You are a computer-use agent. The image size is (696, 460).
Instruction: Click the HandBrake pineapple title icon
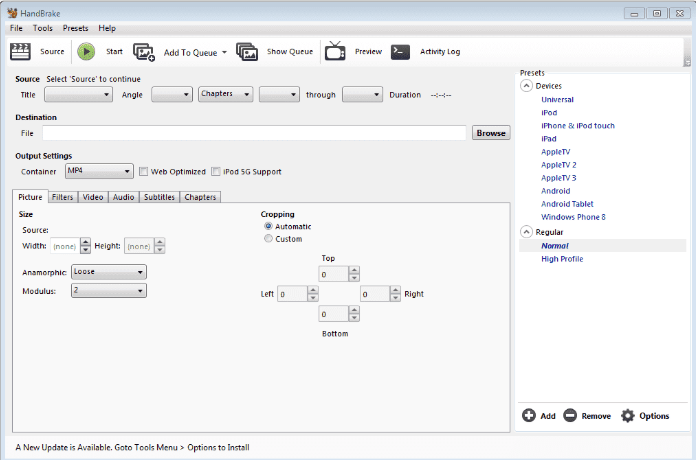(x=12, y=13)
